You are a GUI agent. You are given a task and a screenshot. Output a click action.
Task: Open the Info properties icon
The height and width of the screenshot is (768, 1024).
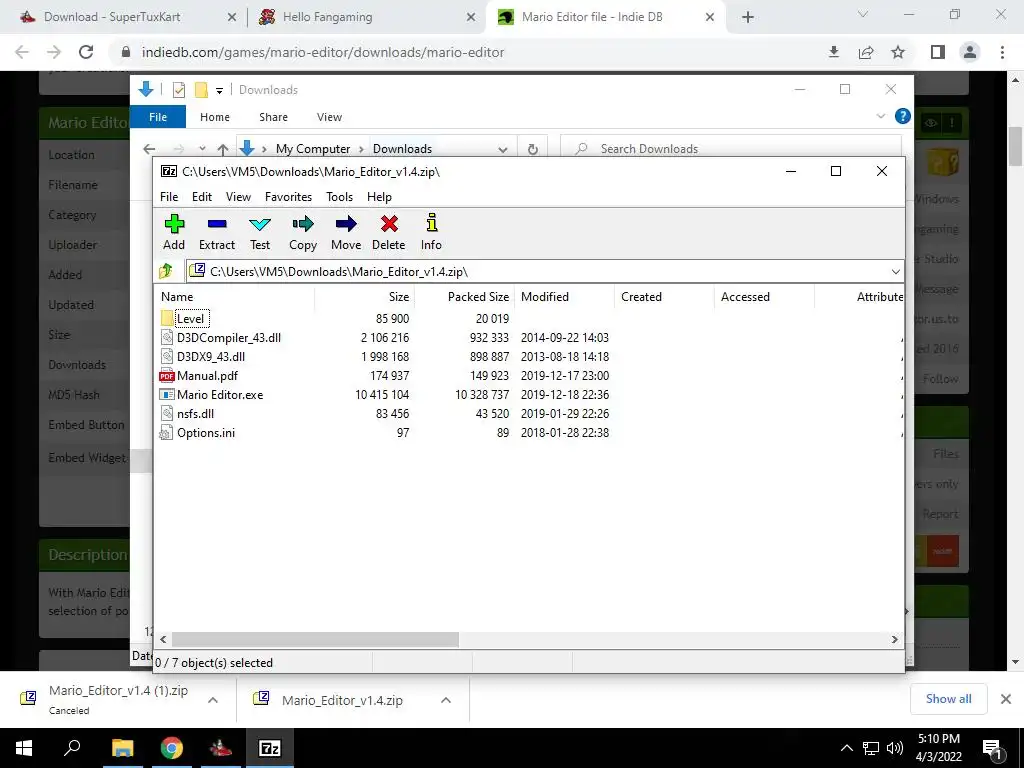(431, 232)
